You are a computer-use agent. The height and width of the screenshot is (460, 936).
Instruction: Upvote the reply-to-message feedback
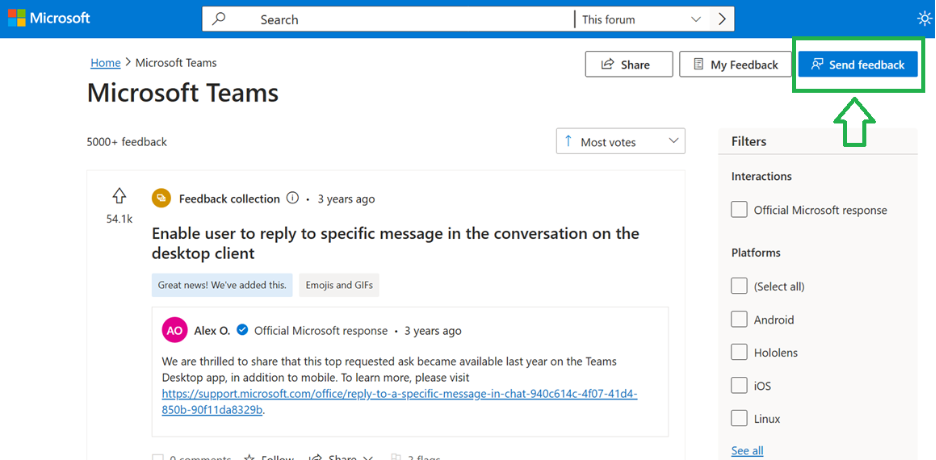point(119,196)
